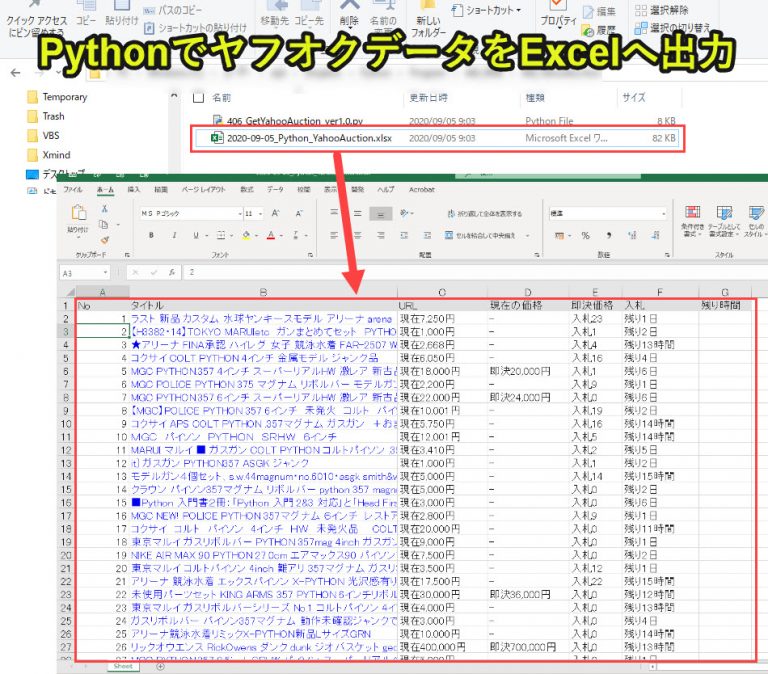Toggle Underline formatting
Viewport: 768px width, 674px height.
point(196,236)
